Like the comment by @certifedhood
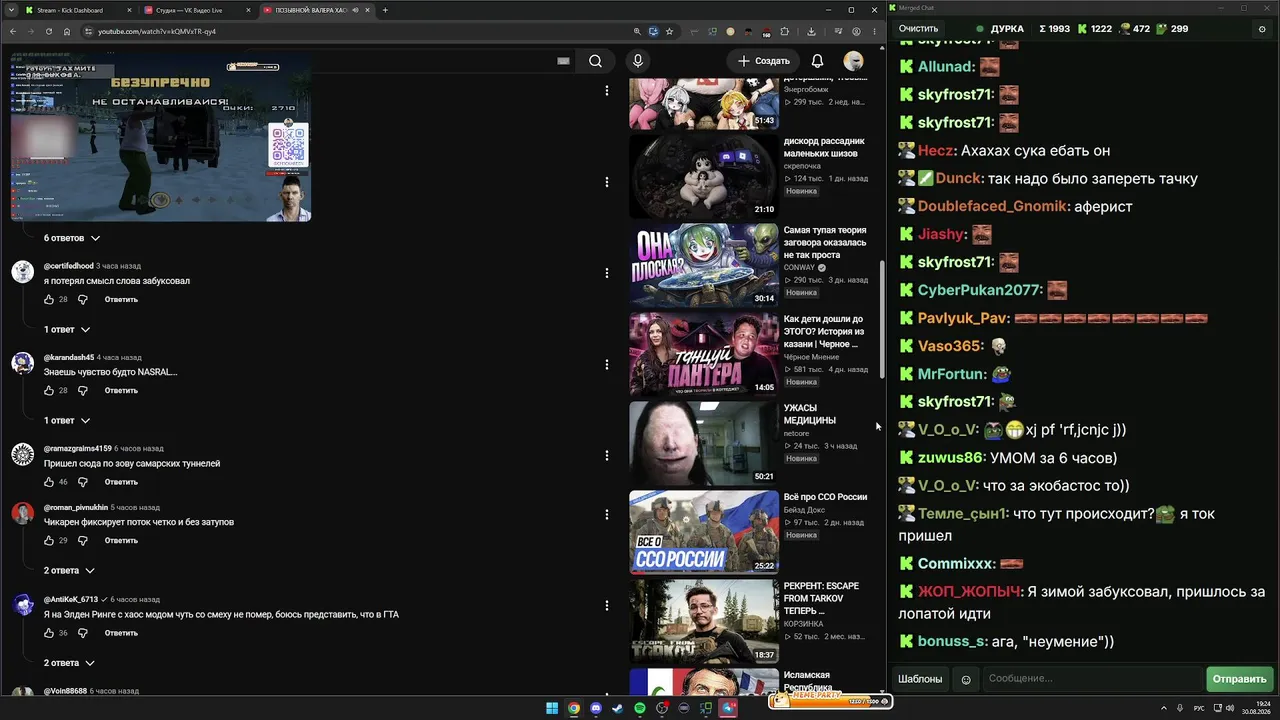 click(x=49, y=299)
